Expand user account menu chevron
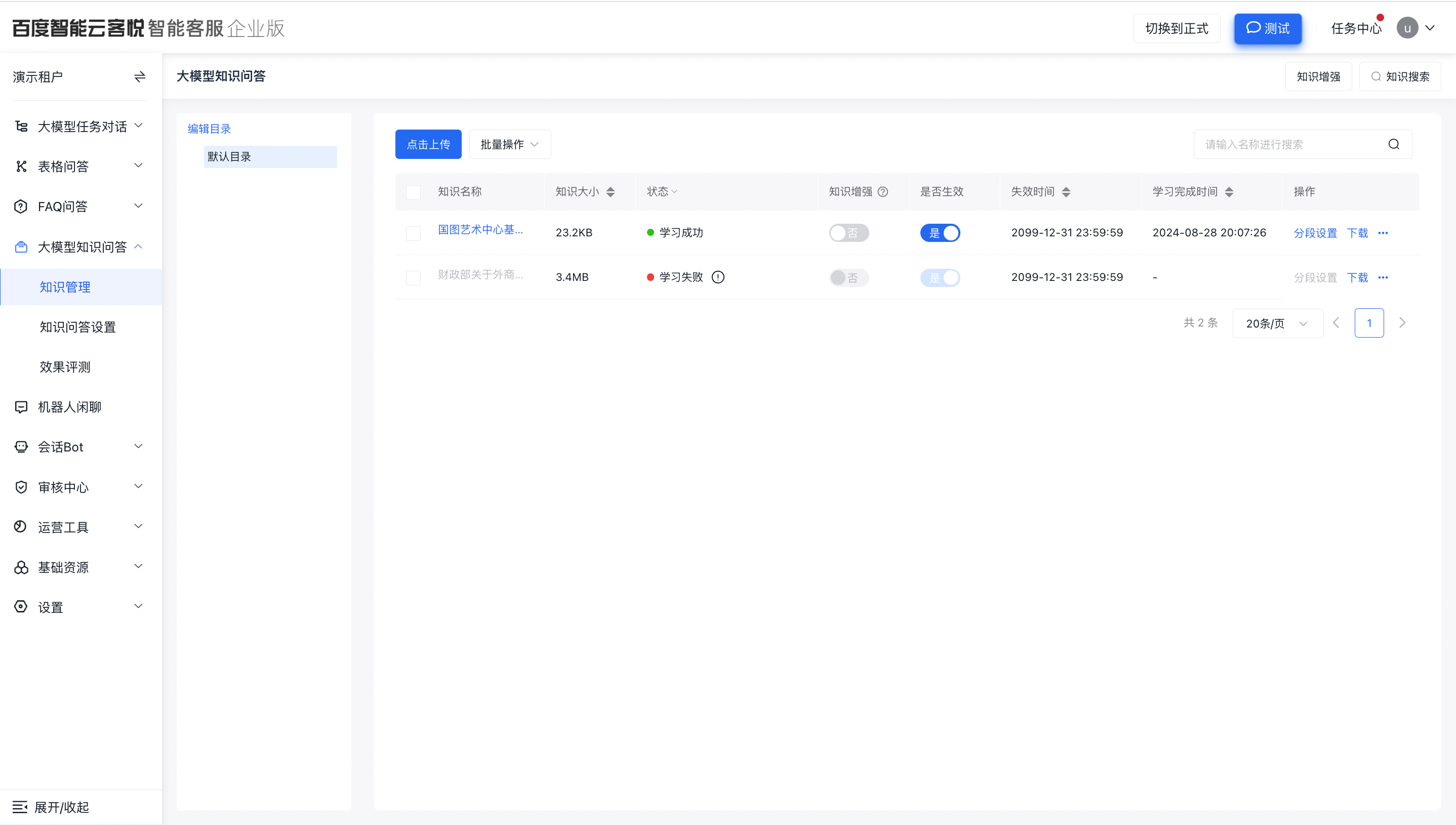Screen dimensions: 1456x825 (x=1430, y=28)
